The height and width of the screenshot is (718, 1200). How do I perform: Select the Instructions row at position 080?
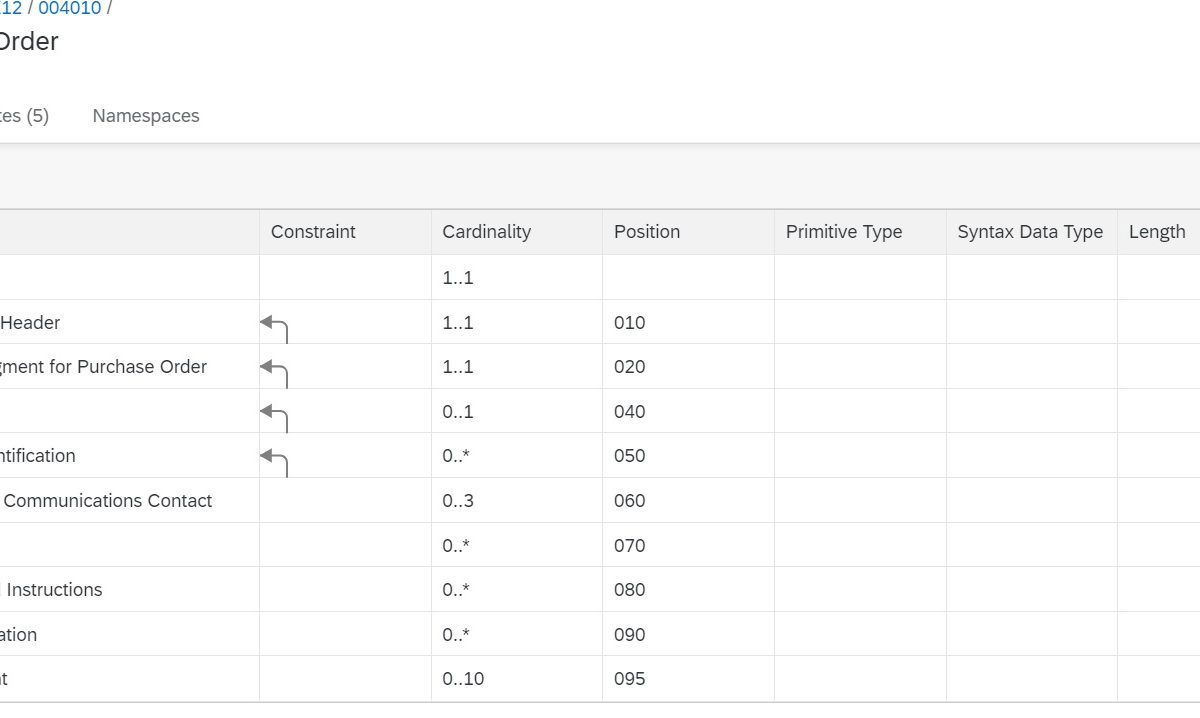tap(54, 590)
